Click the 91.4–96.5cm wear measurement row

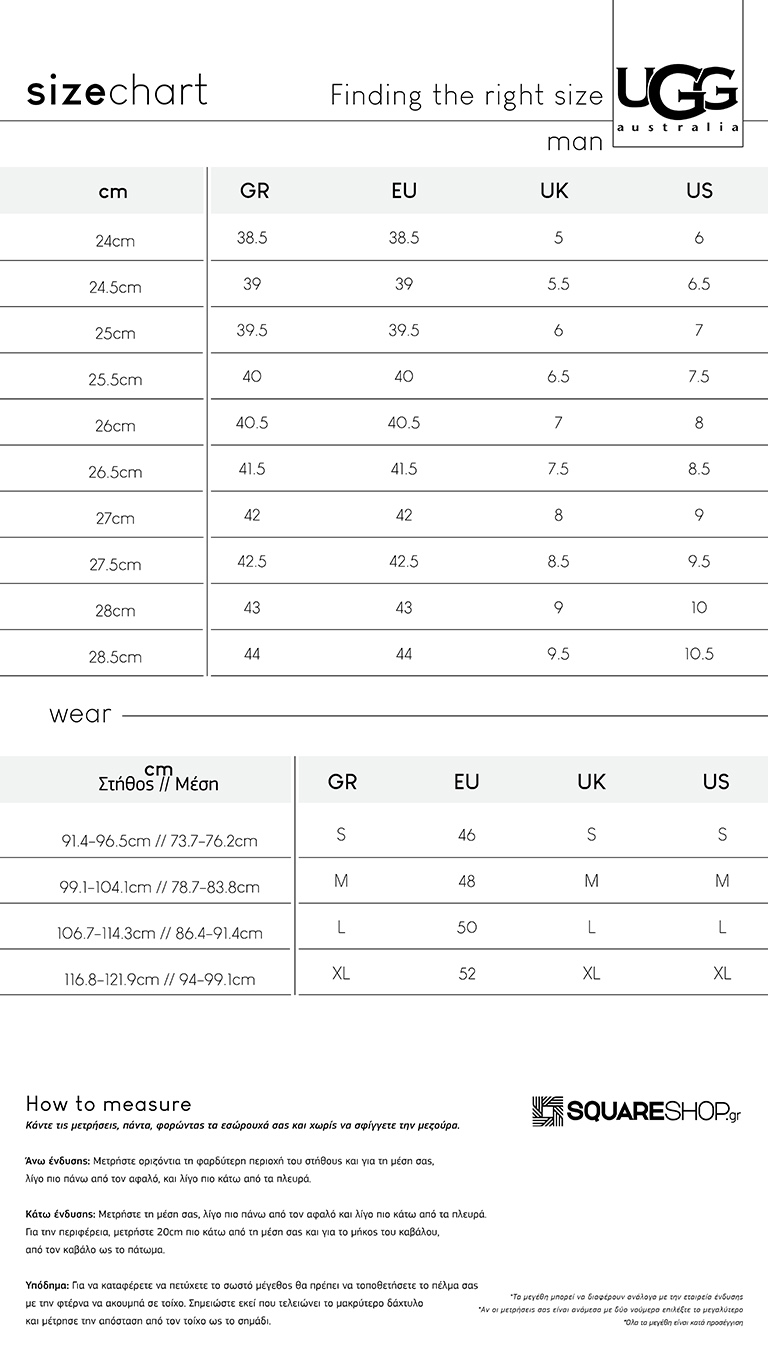coord(384,836)
